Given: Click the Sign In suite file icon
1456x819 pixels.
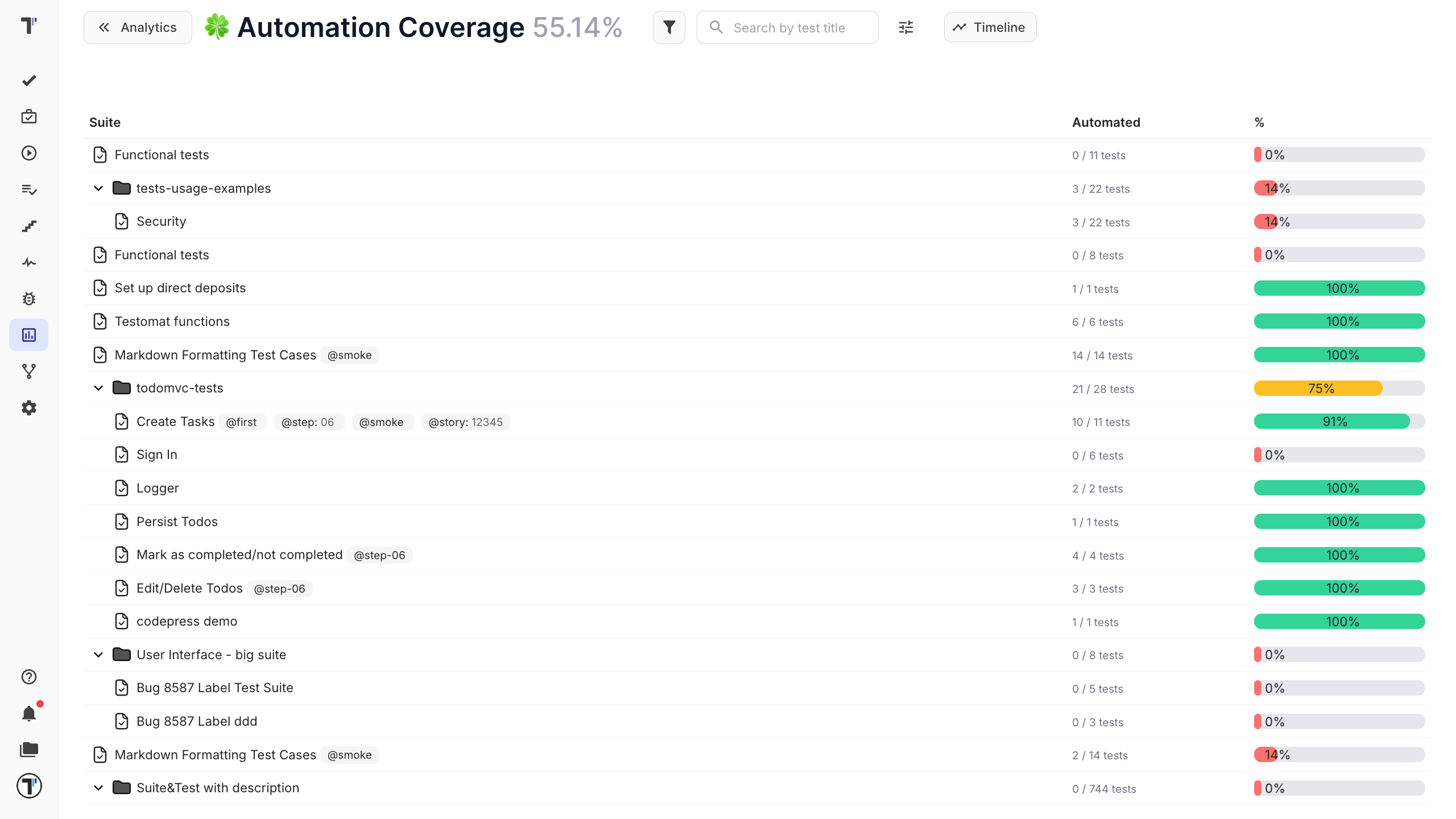Looking at the screenshot, I should (x=122, y=454).
